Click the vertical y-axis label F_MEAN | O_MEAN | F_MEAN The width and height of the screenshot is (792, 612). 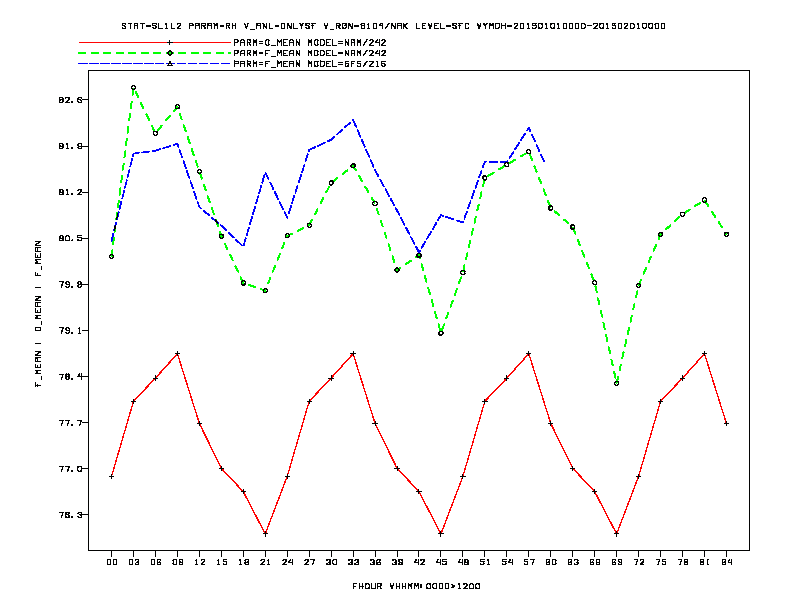point(38,314)
